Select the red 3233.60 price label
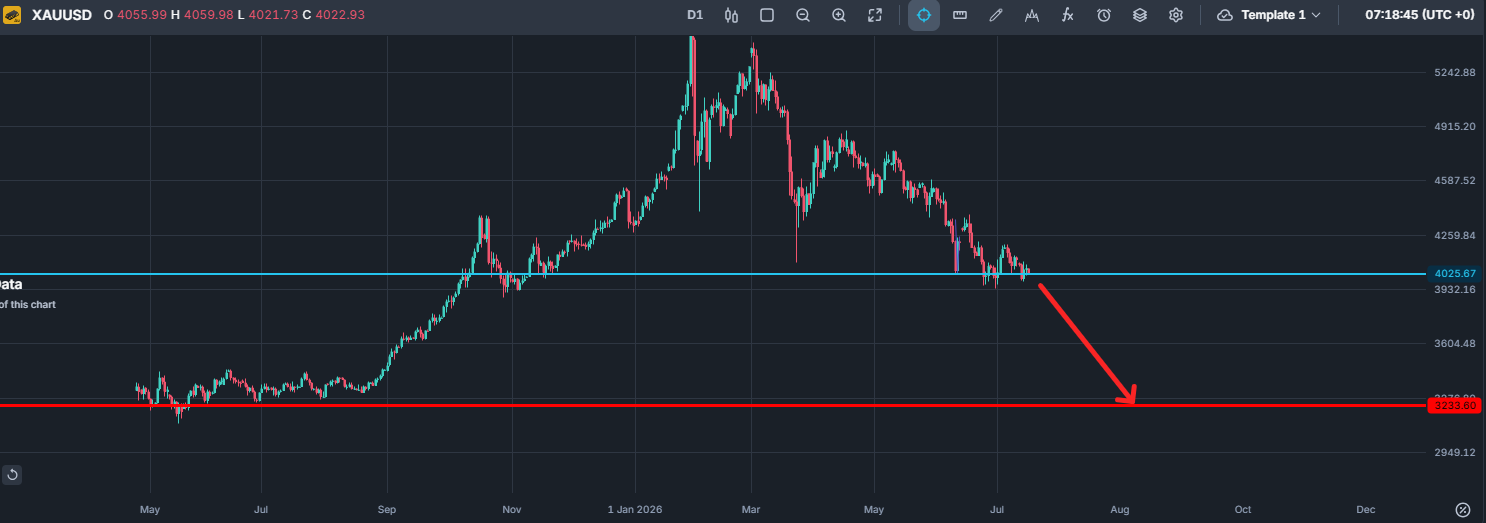 pyautogui.click(x=1455, y=405)
